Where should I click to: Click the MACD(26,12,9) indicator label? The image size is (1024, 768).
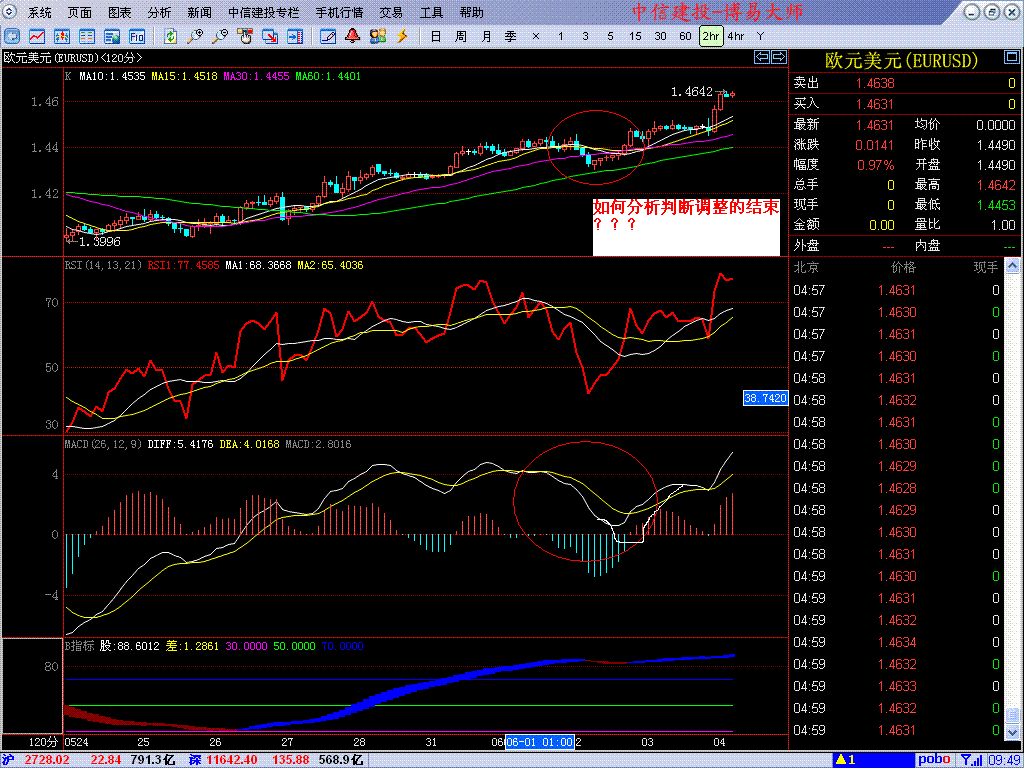(x=103, y=444)
